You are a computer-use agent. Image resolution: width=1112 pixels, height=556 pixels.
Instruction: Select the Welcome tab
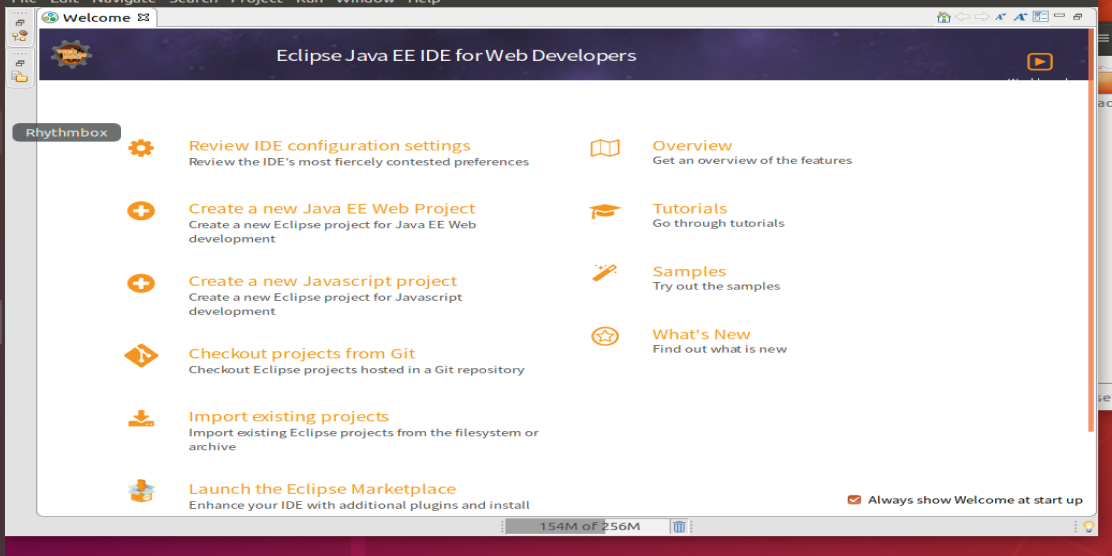[96, 18]
